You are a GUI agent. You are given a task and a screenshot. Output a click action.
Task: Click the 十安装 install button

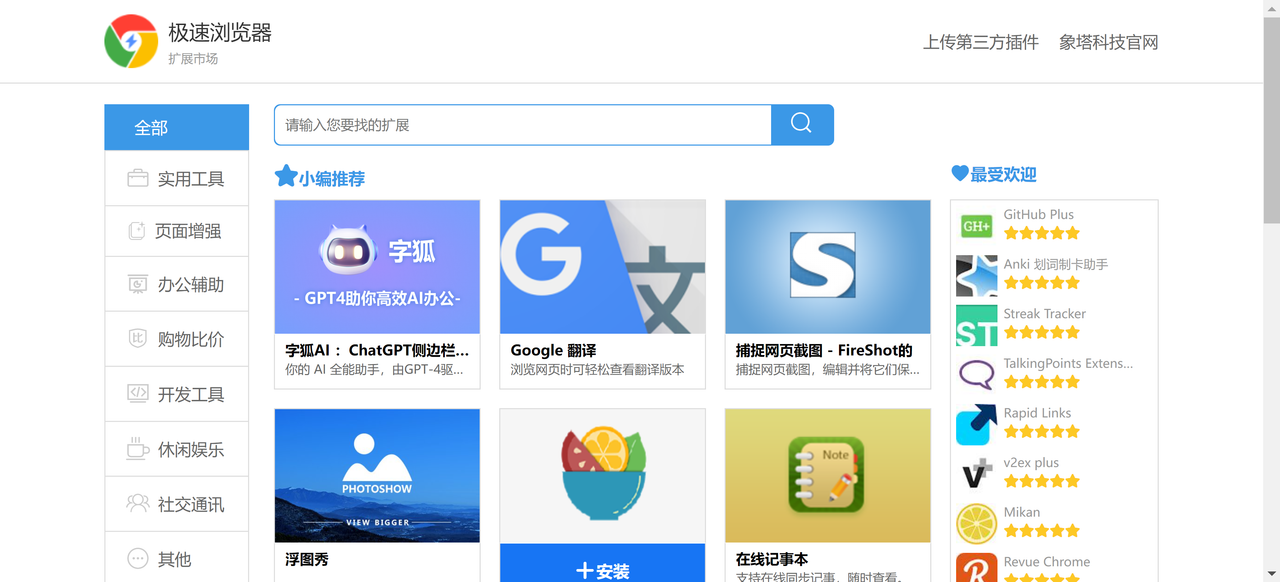(x=602, y=564)
